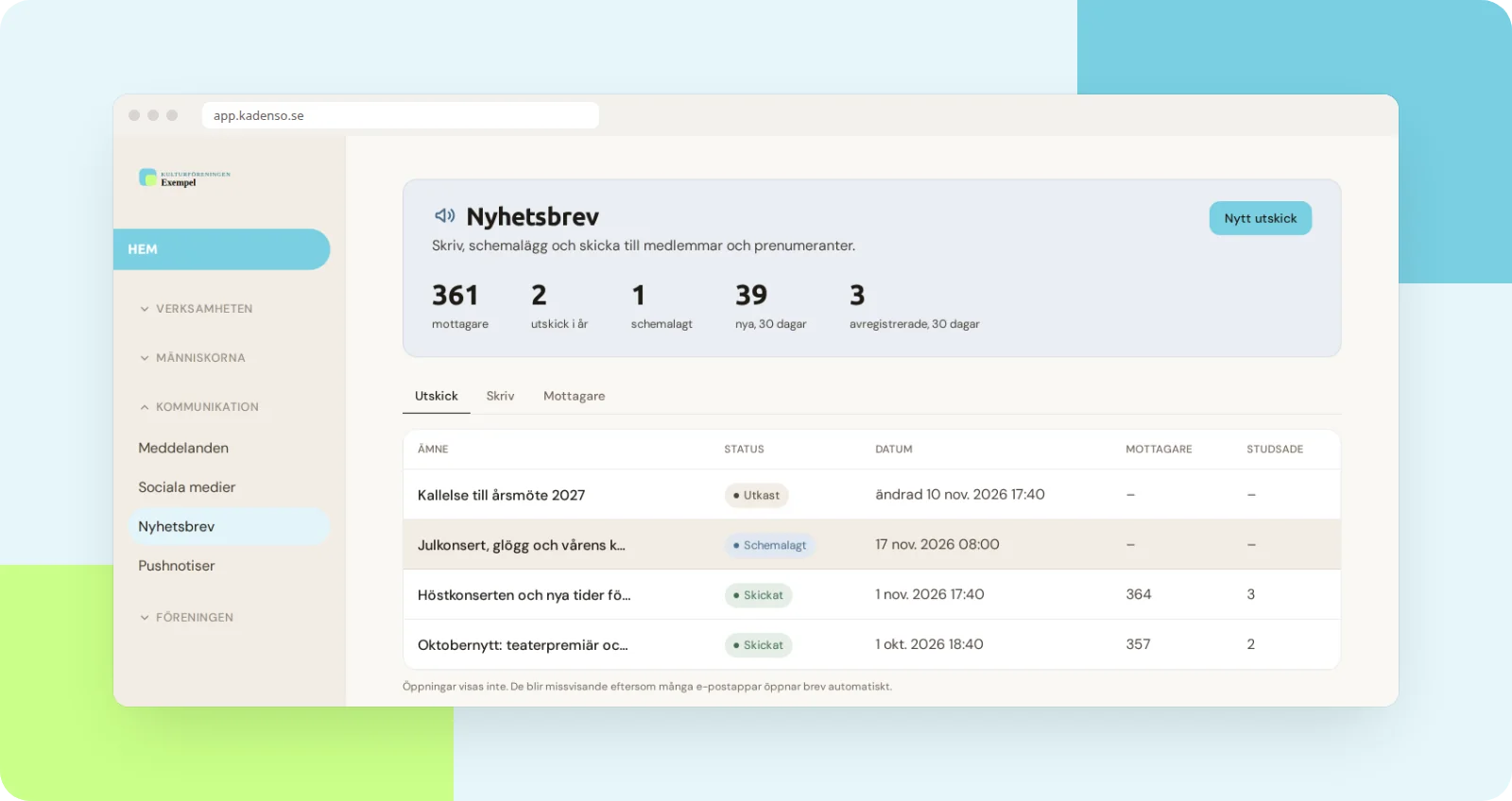Screen dimensions: 1512x801
Task: Click the browser address bar app.kadenso.se
Action: click(x=401, y=115)
